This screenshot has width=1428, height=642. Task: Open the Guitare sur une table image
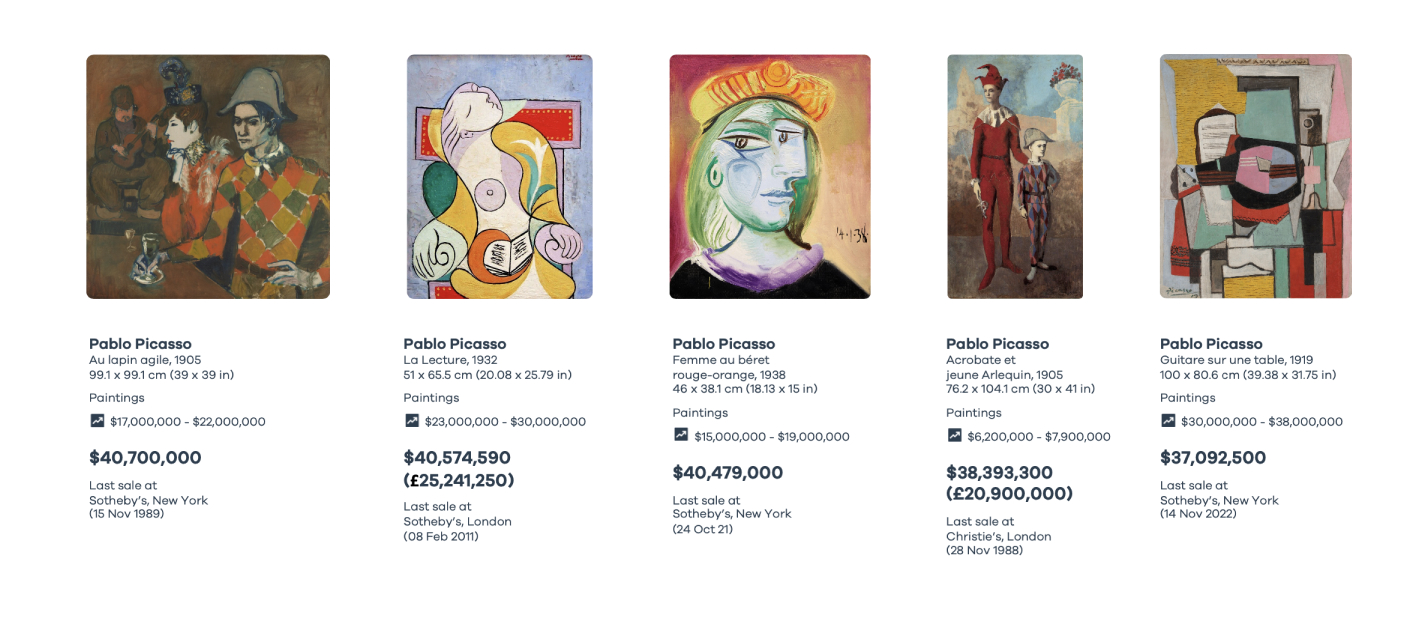(x=1256, y=177)
